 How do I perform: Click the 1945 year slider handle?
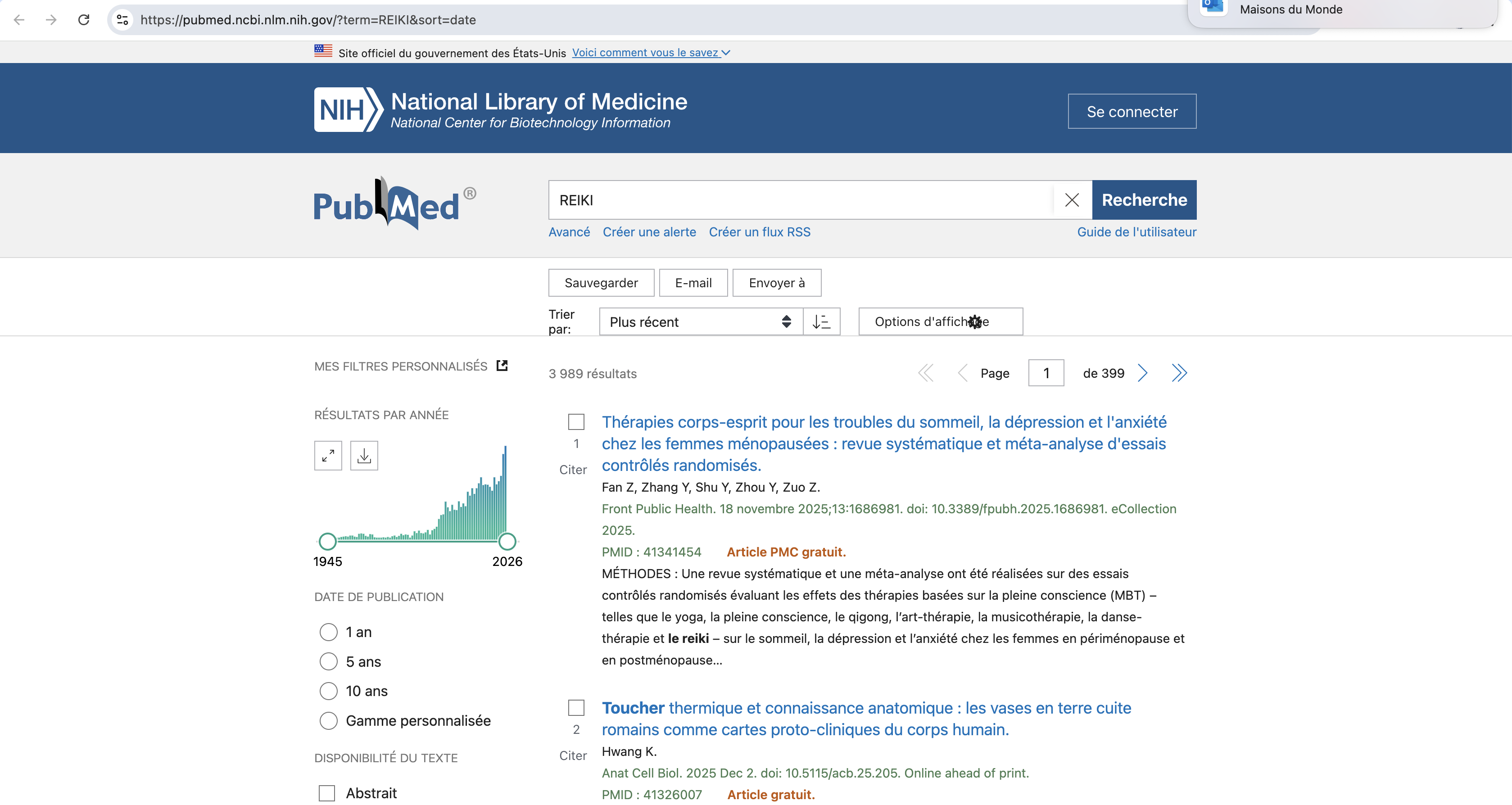pos(327,541)
